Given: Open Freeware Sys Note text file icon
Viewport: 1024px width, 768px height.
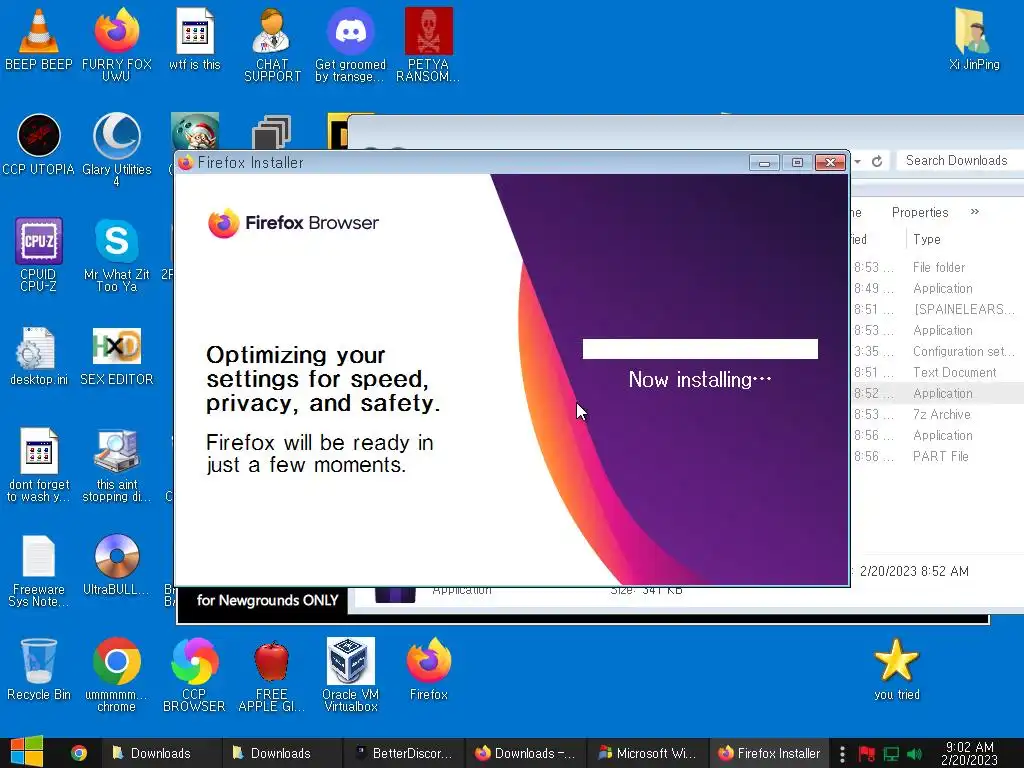Looking at the screenshot, I should pyautogui.click(x=39, y=571).
